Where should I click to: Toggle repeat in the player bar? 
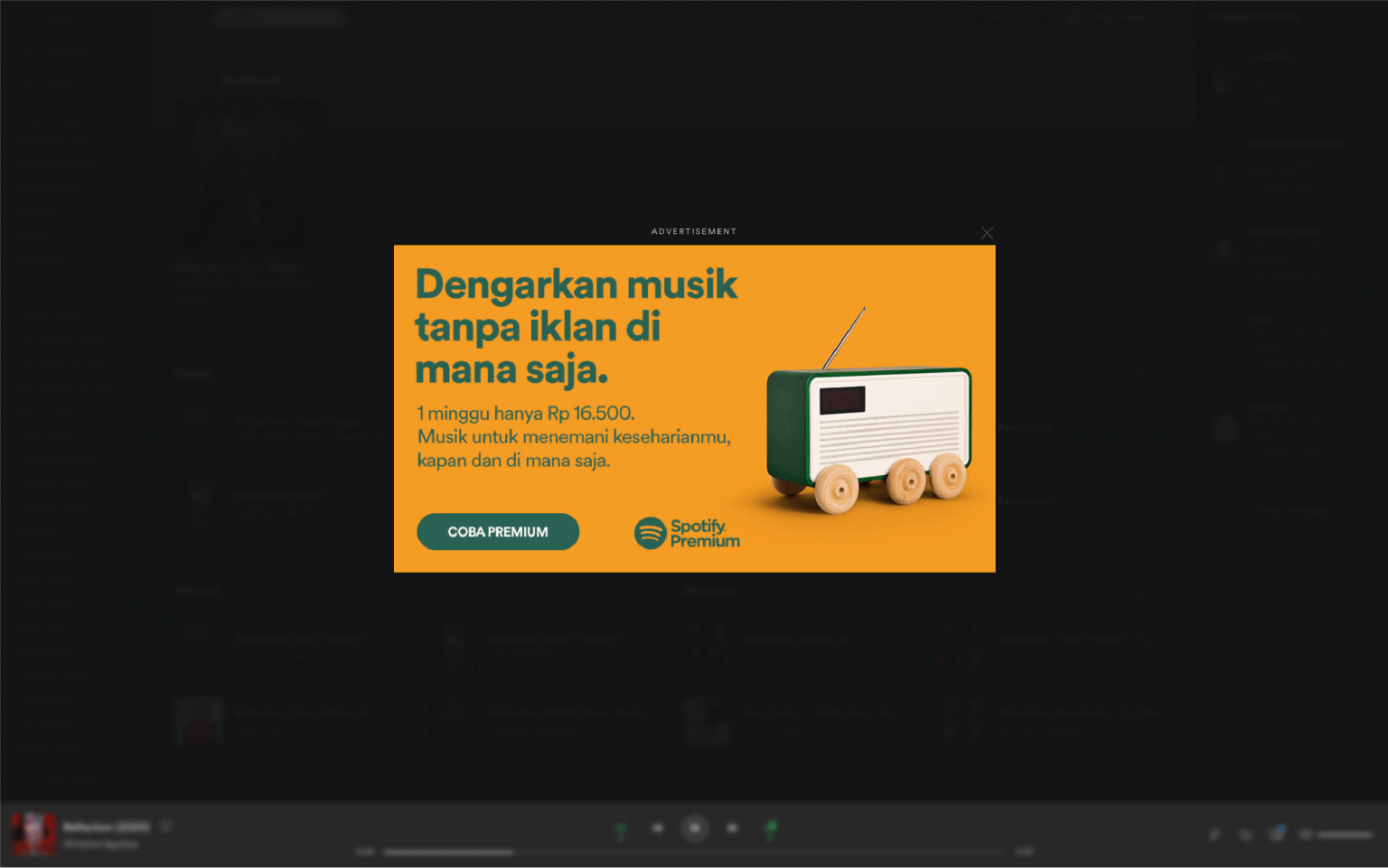(x=771, y=829)
